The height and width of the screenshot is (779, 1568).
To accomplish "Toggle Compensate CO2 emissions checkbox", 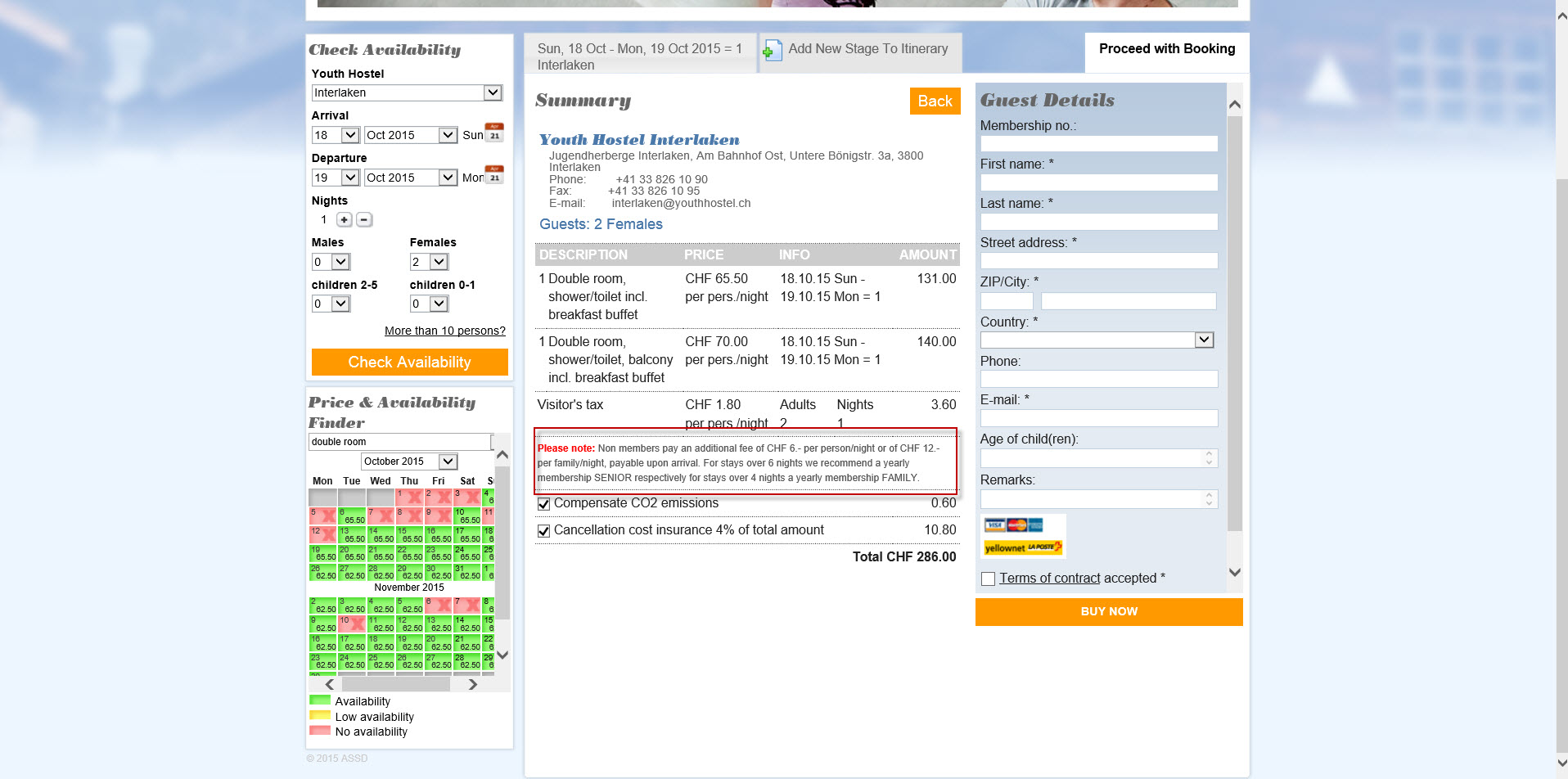I will (543, 504).
